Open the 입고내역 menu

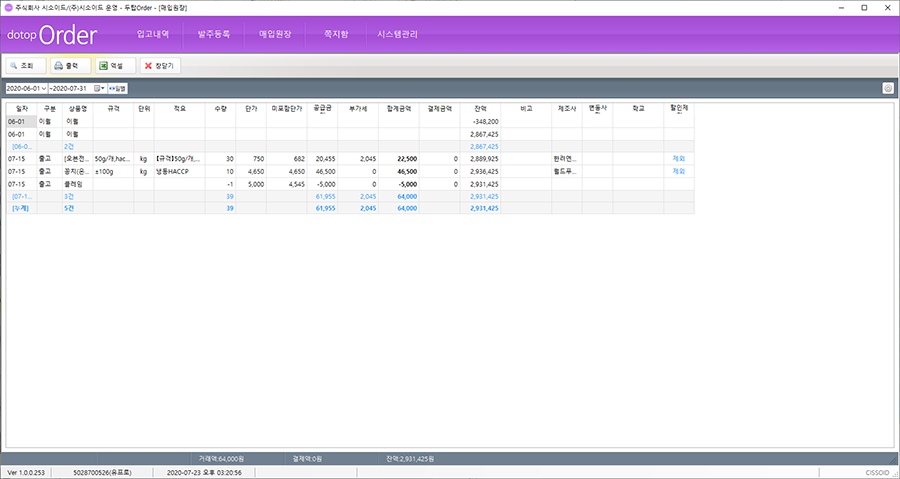(x=152, y=34)
